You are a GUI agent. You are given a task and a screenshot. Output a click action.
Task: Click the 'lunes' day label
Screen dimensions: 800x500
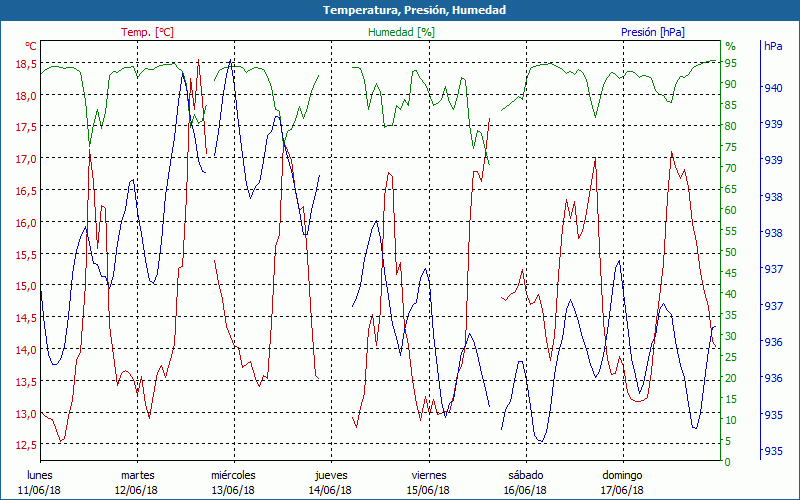point(40,475)
